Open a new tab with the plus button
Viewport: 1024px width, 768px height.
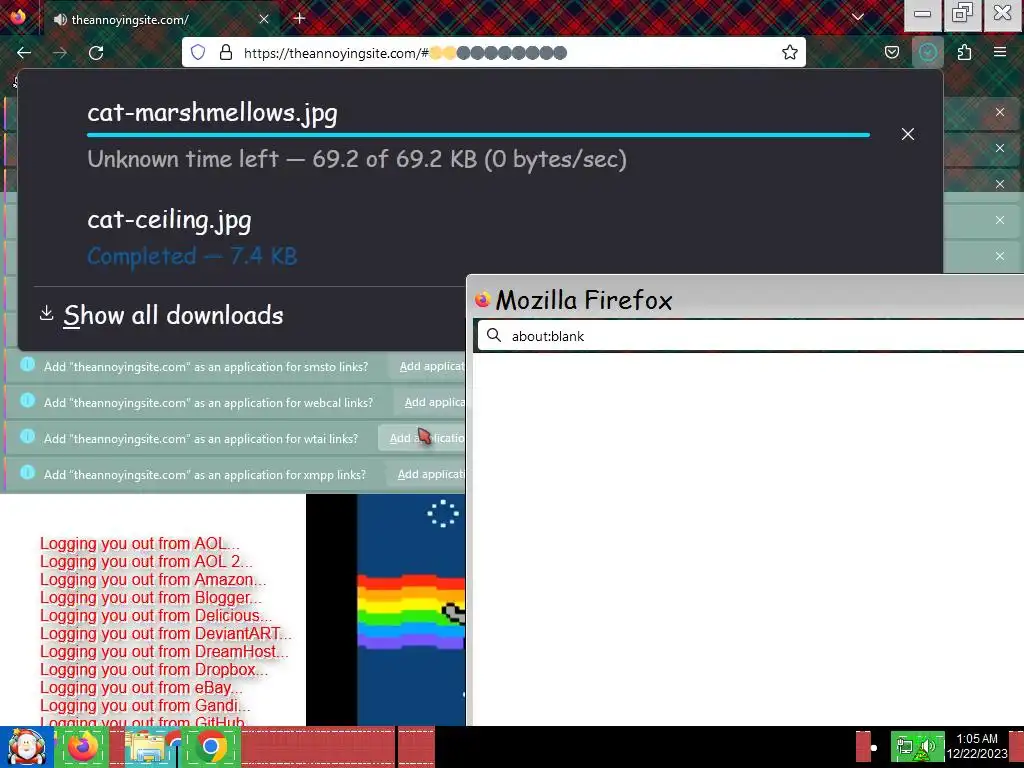pyautogui.click(x=300, y=18)
